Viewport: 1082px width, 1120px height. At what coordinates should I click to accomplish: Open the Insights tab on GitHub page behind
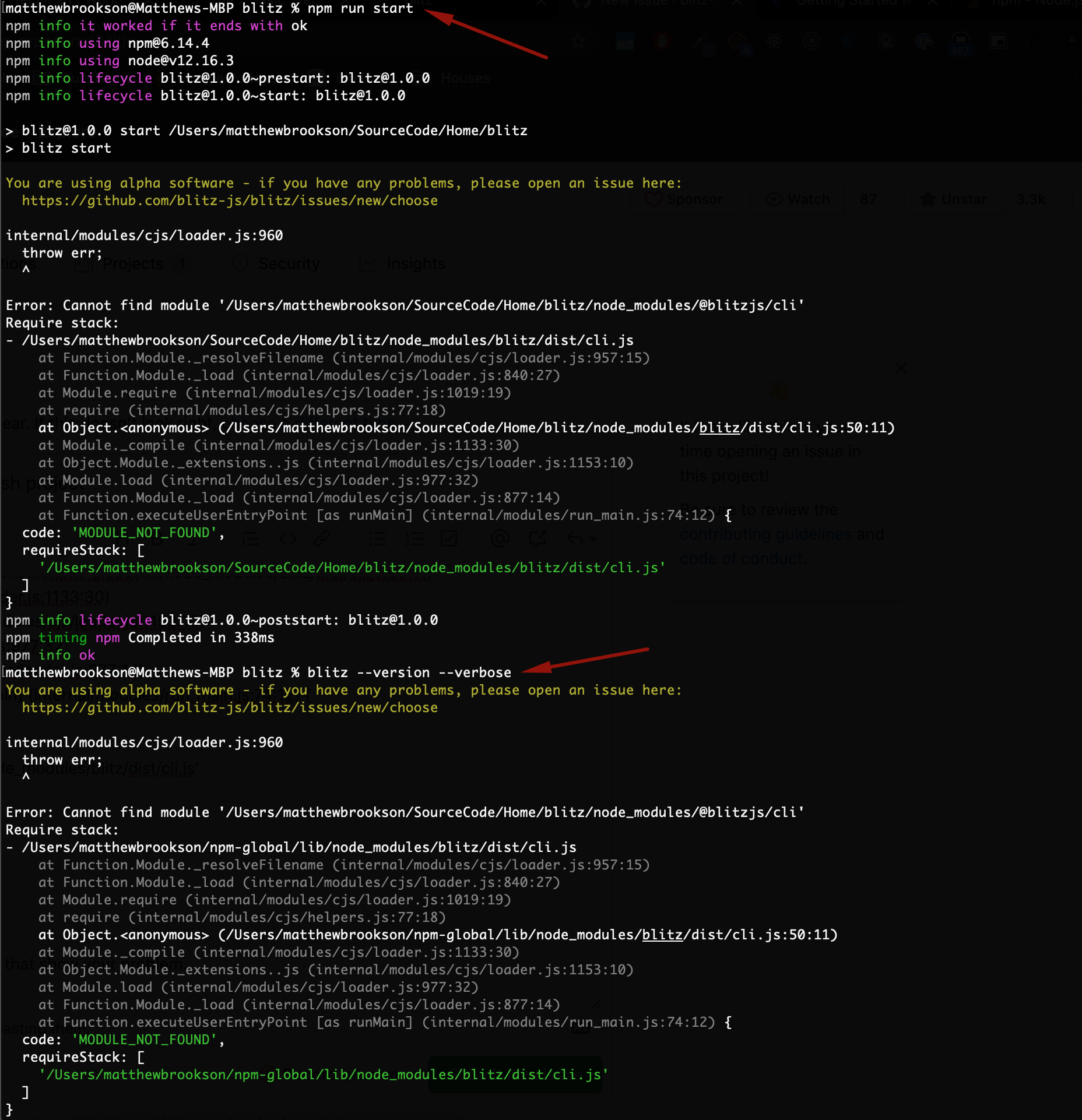pos(402,264)
